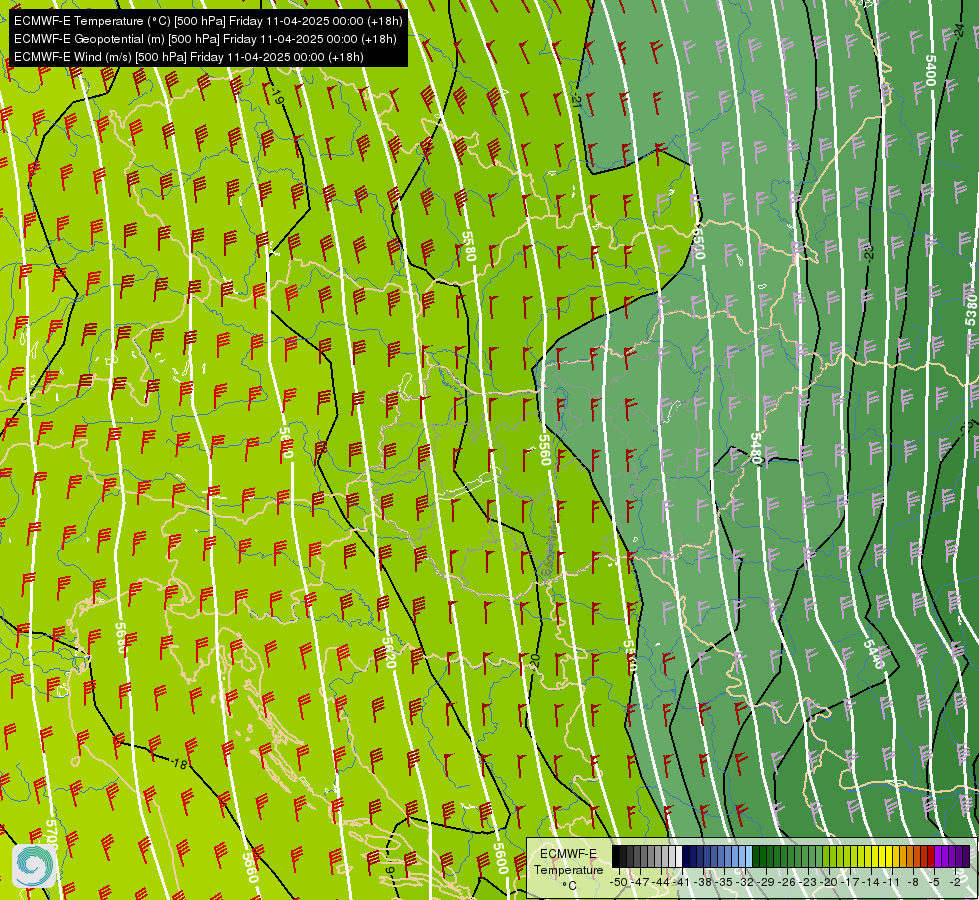Select the ECMWF-E Geopotential legend line
Screen dimensions: 979x900
(x=205, y=39)
